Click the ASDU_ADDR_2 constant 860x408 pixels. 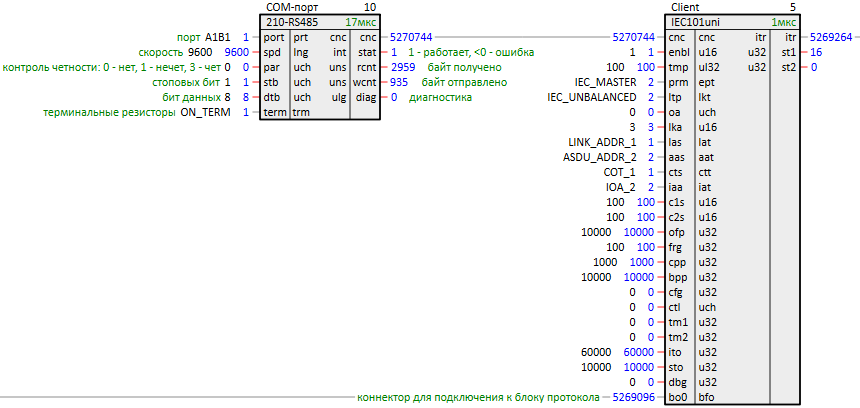point(600,158)
